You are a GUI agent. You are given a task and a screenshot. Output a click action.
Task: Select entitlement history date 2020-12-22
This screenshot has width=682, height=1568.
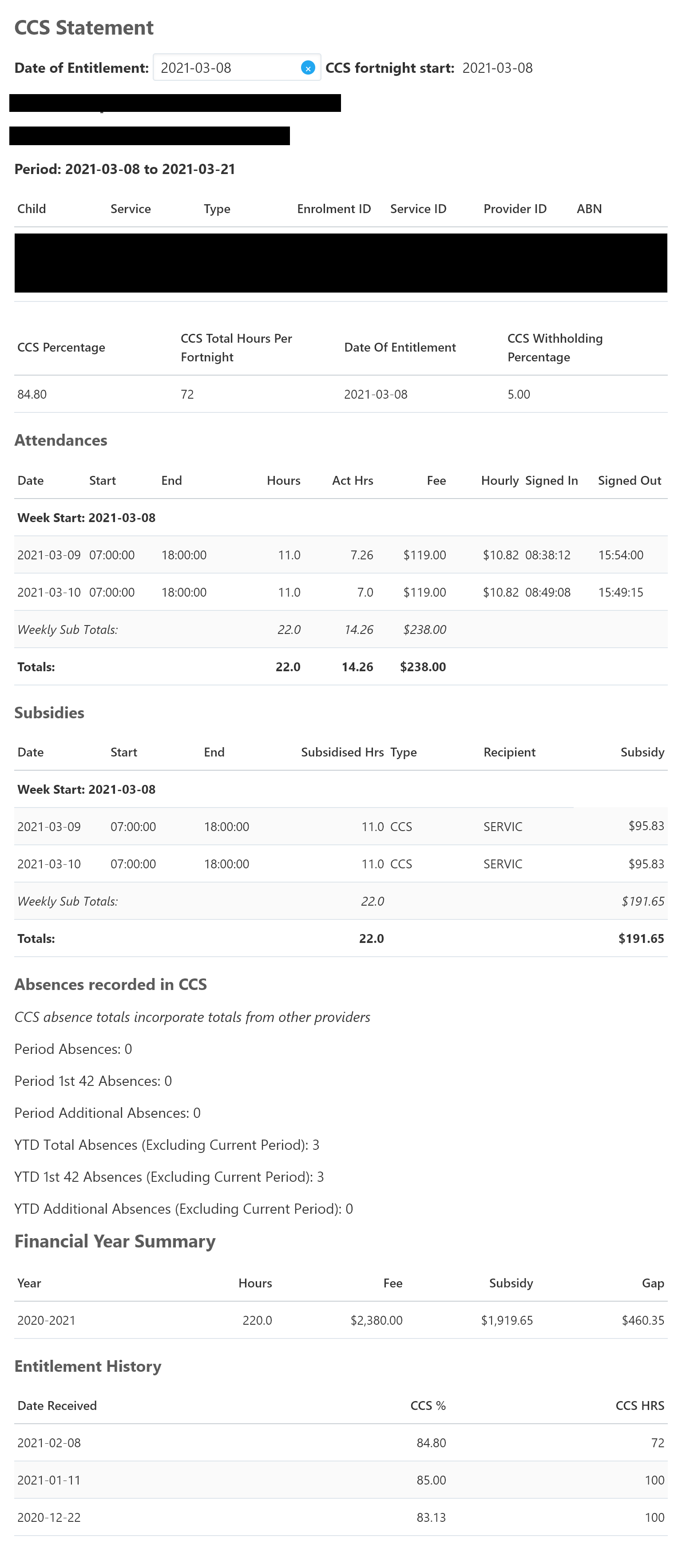tap(49, 1517)
